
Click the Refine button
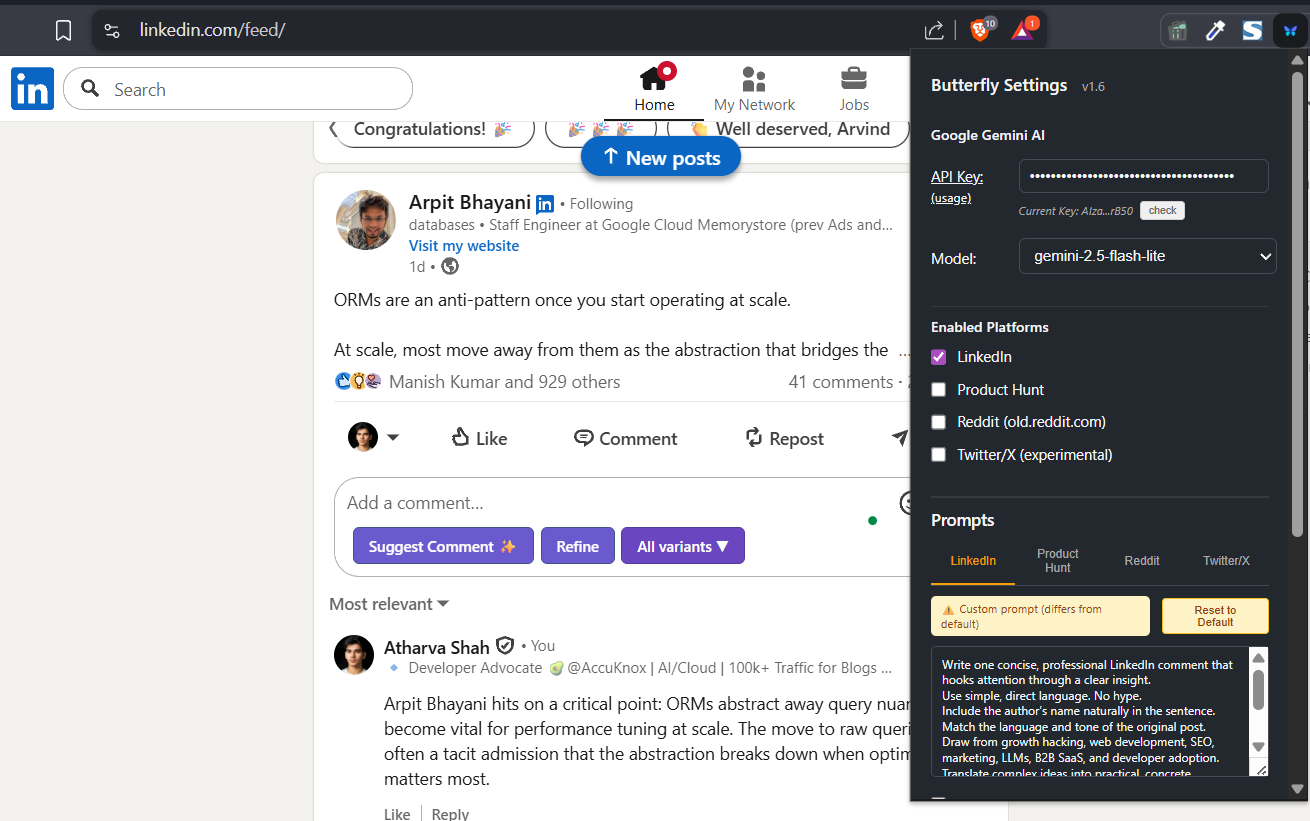(578, 546)
